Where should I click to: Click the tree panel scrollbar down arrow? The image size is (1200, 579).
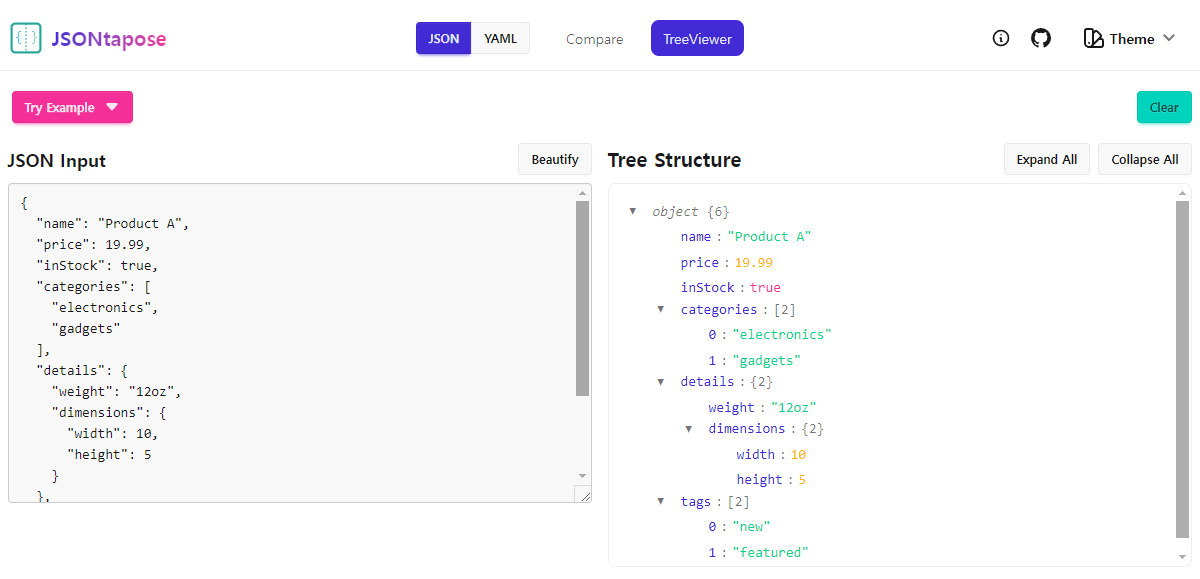[x=1183, y=556]
